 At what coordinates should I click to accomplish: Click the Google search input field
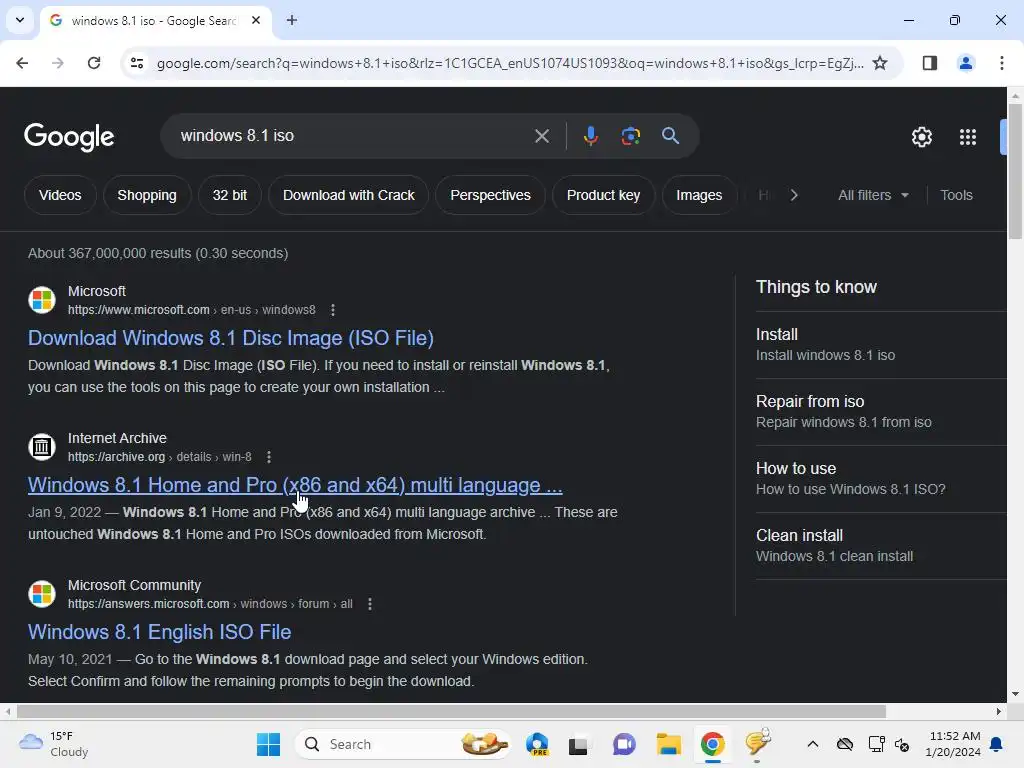351,136
